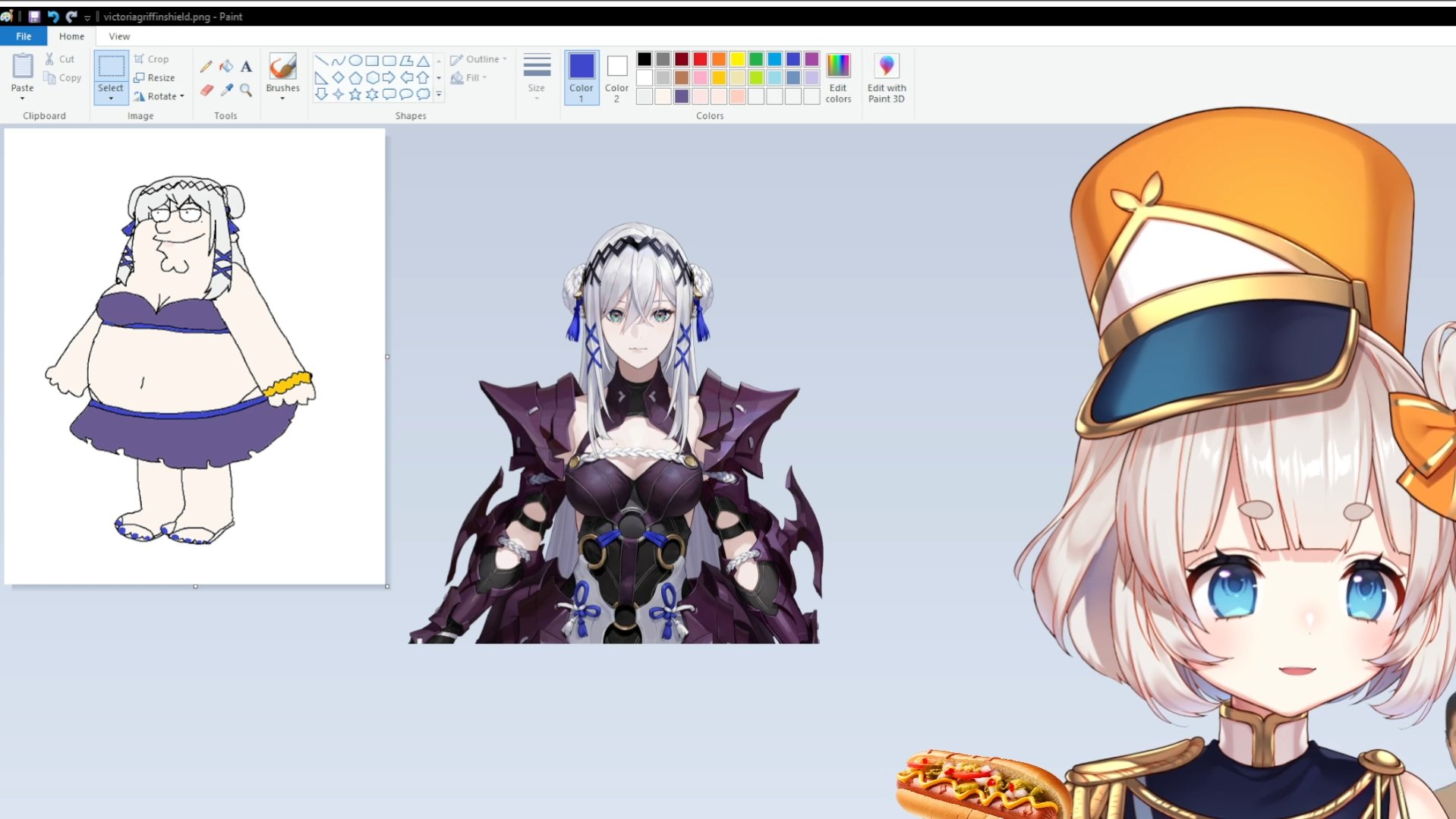This screenshot has height=819, width=1456.
Task: Activate the Color 1 selector
Action: (581, 77)
